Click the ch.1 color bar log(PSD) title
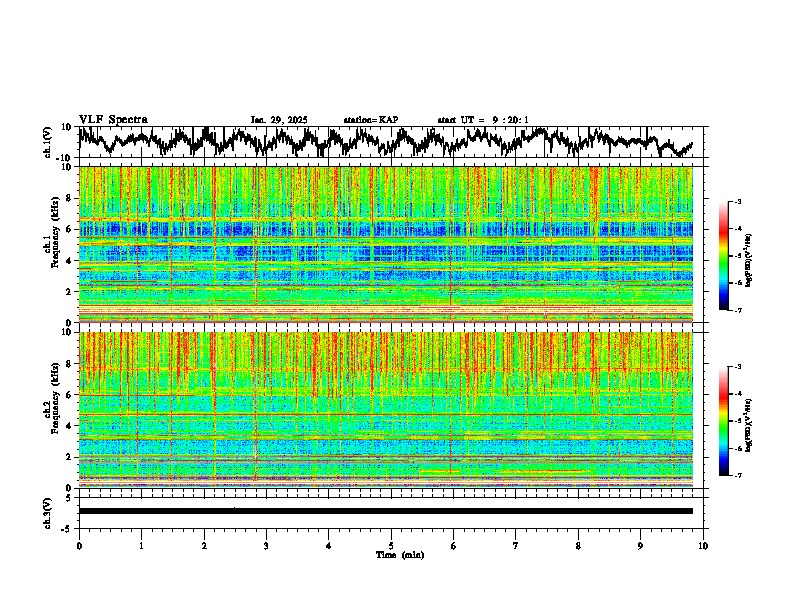792x612 pixels. (x=748, y=261)
